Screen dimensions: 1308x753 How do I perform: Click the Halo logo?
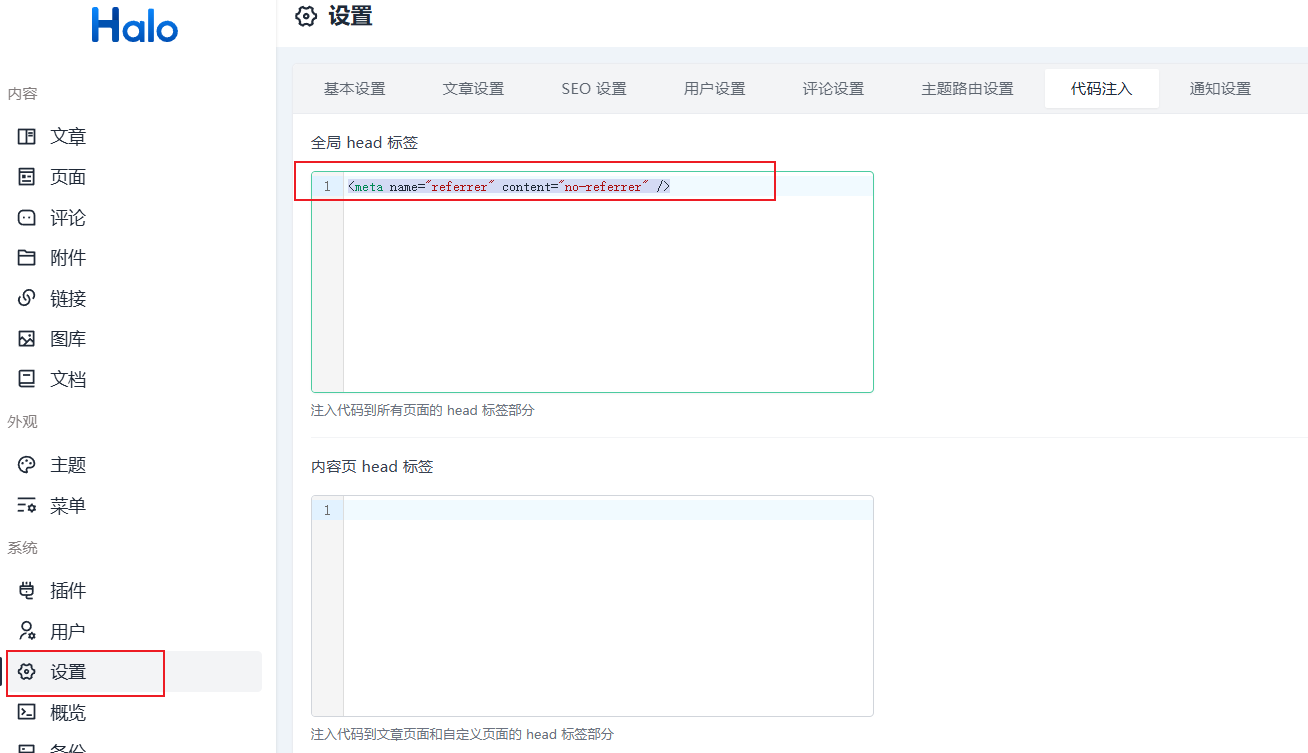[x=135, y=25]
